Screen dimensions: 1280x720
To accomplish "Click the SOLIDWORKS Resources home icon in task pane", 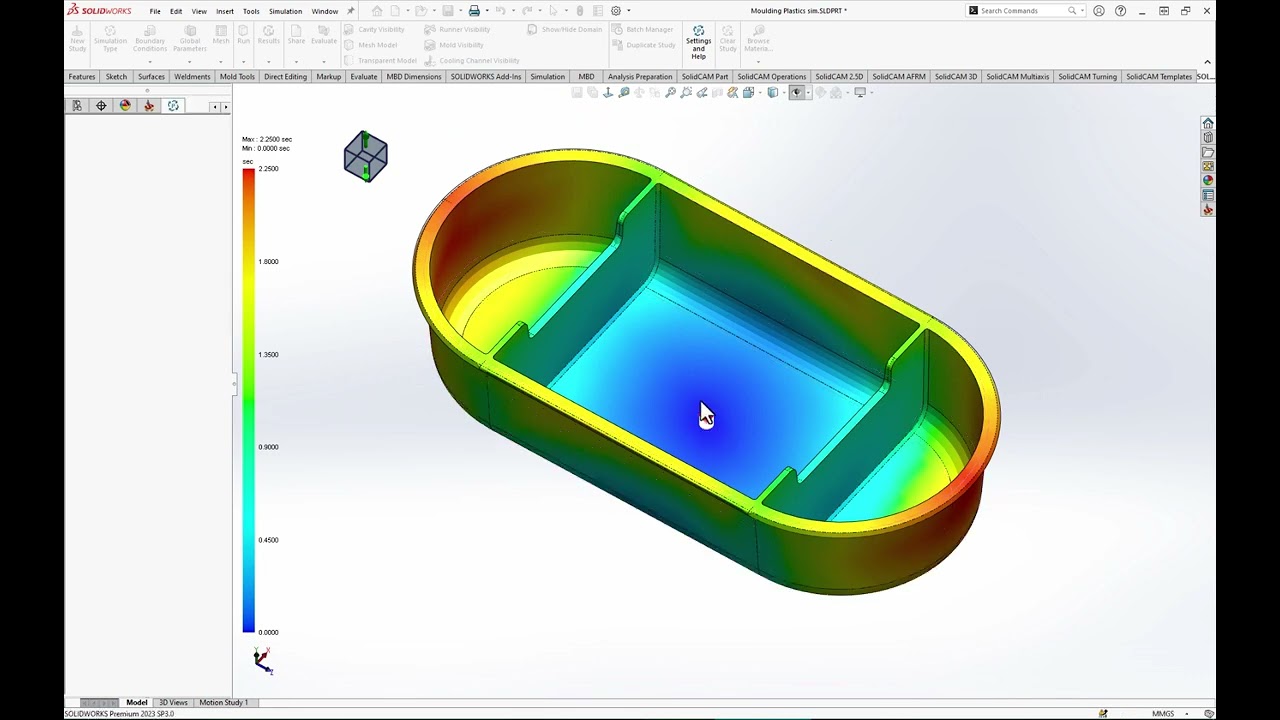I will point(1208,123).
